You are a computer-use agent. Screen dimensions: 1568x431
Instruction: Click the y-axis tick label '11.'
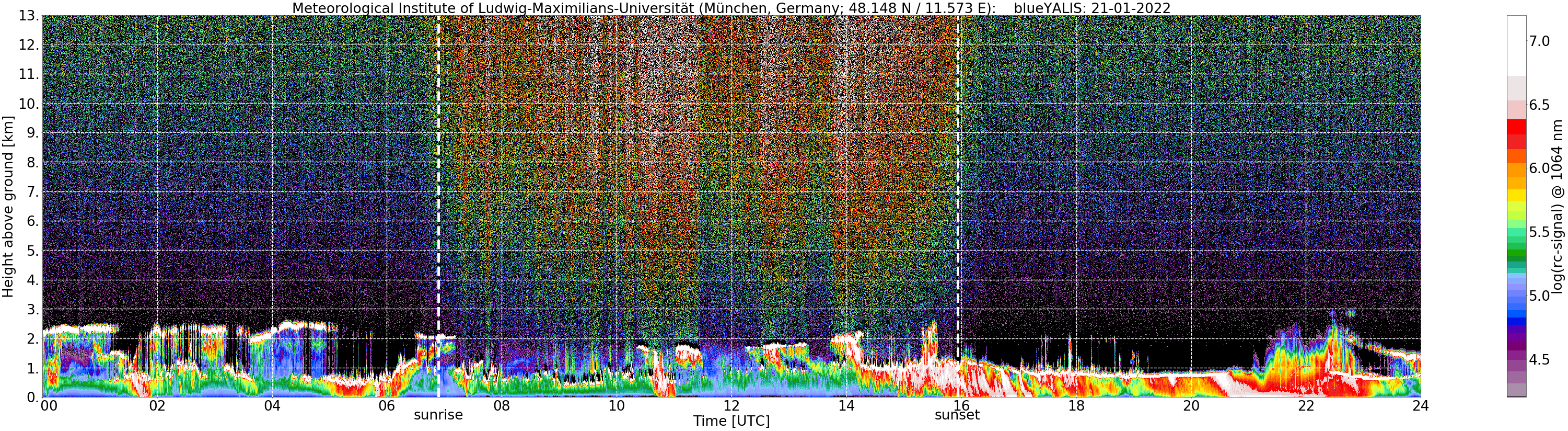pos(29,74)
